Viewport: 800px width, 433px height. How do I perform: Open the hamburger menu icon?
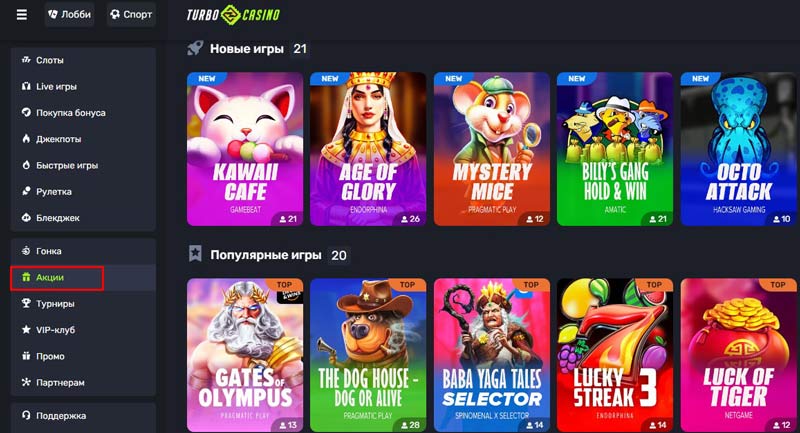click(21, 15)
